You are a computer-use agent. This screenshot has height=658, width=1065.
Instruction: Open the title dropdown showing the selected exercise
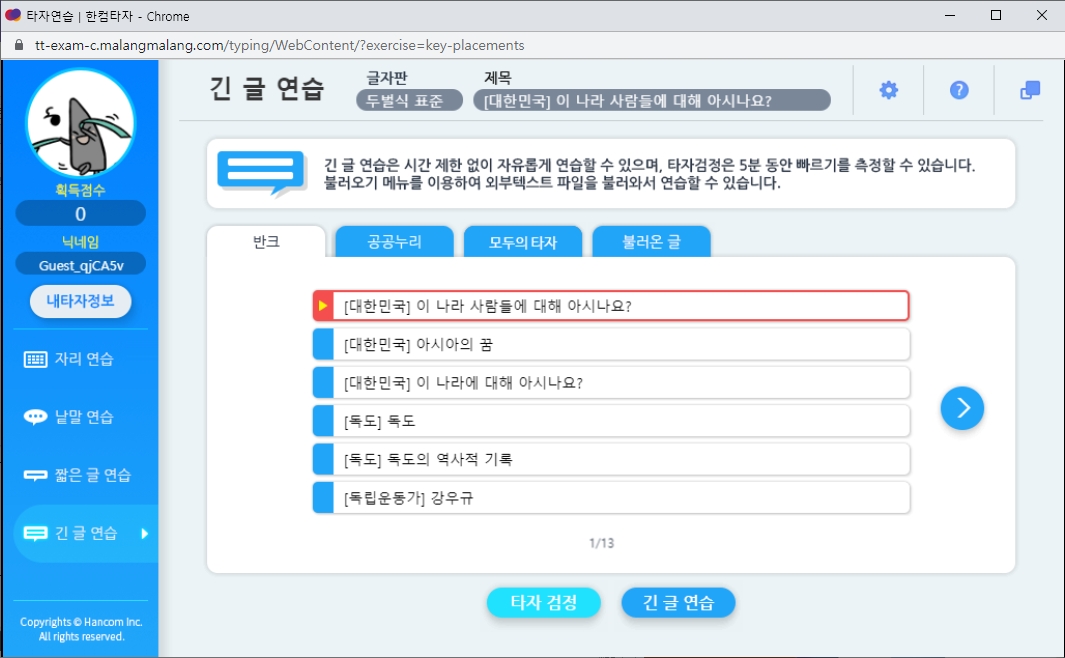tap(656, 99)
